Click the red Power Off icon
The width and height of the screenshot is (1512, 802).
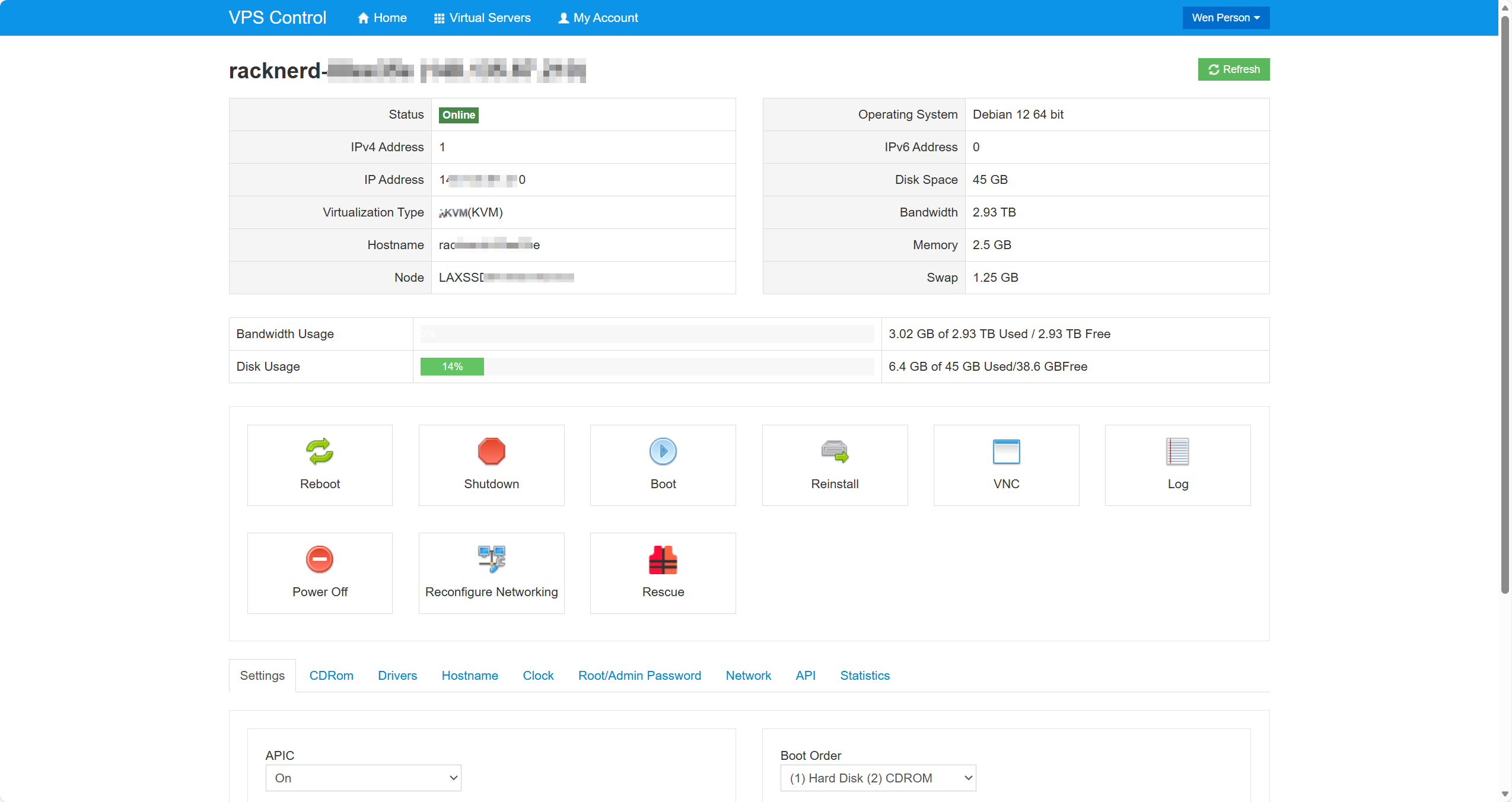tap(320, 559)
